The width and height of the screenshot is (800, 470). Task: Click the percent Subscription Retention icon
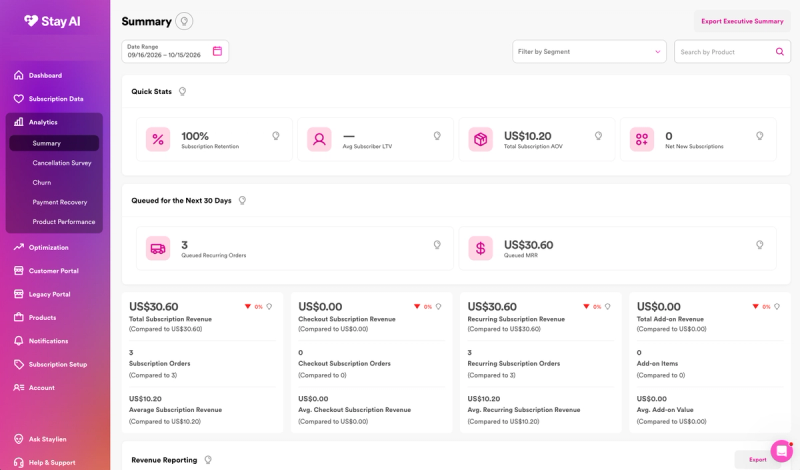click(158, 139)
